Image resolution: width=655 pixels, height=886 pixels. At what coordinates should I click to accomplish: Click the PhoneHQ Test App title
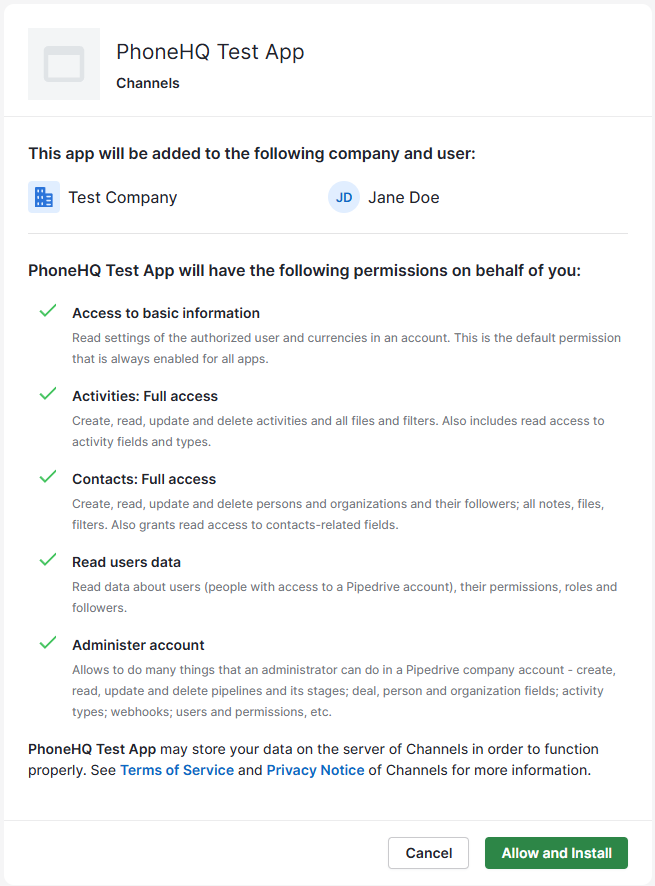tap(210, 52)
